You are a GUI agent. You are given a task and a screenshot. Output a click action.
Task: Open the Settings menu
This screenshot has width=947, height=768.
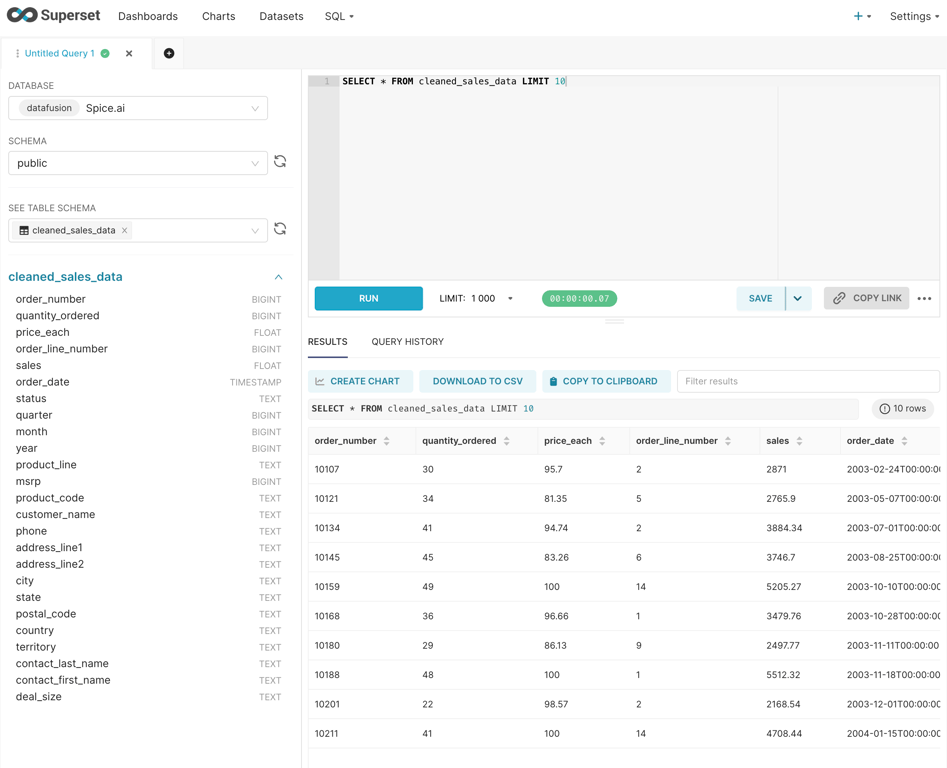click(914, 16)
